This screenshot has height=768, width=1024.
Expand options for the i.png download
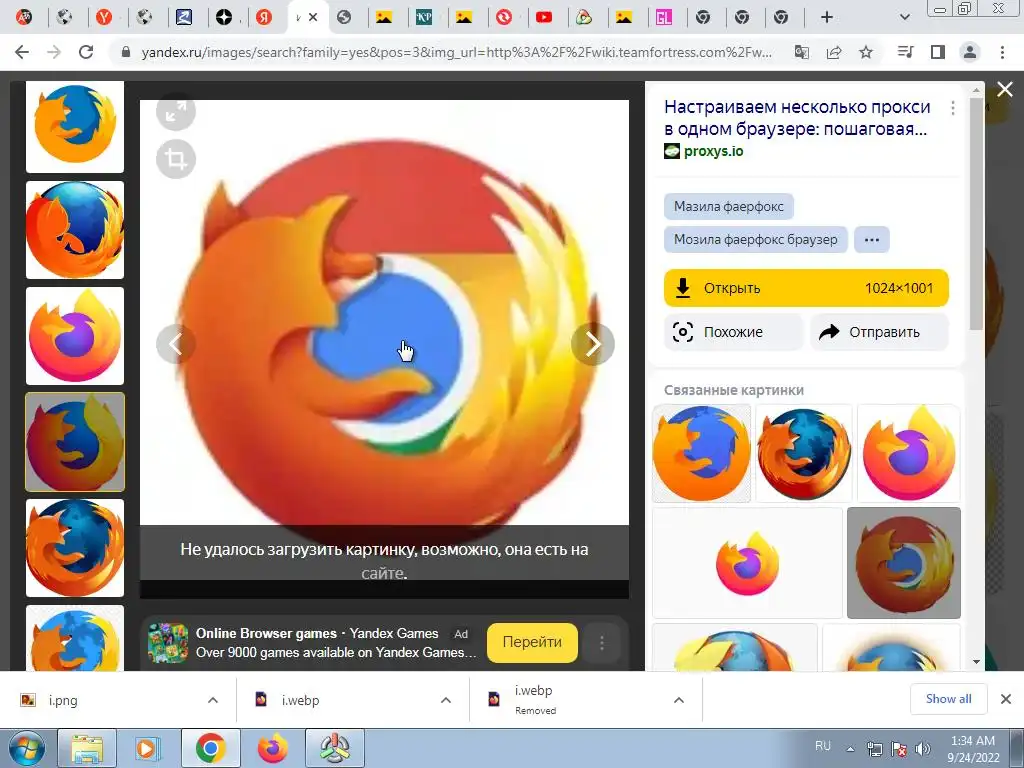tap(213, 700)
